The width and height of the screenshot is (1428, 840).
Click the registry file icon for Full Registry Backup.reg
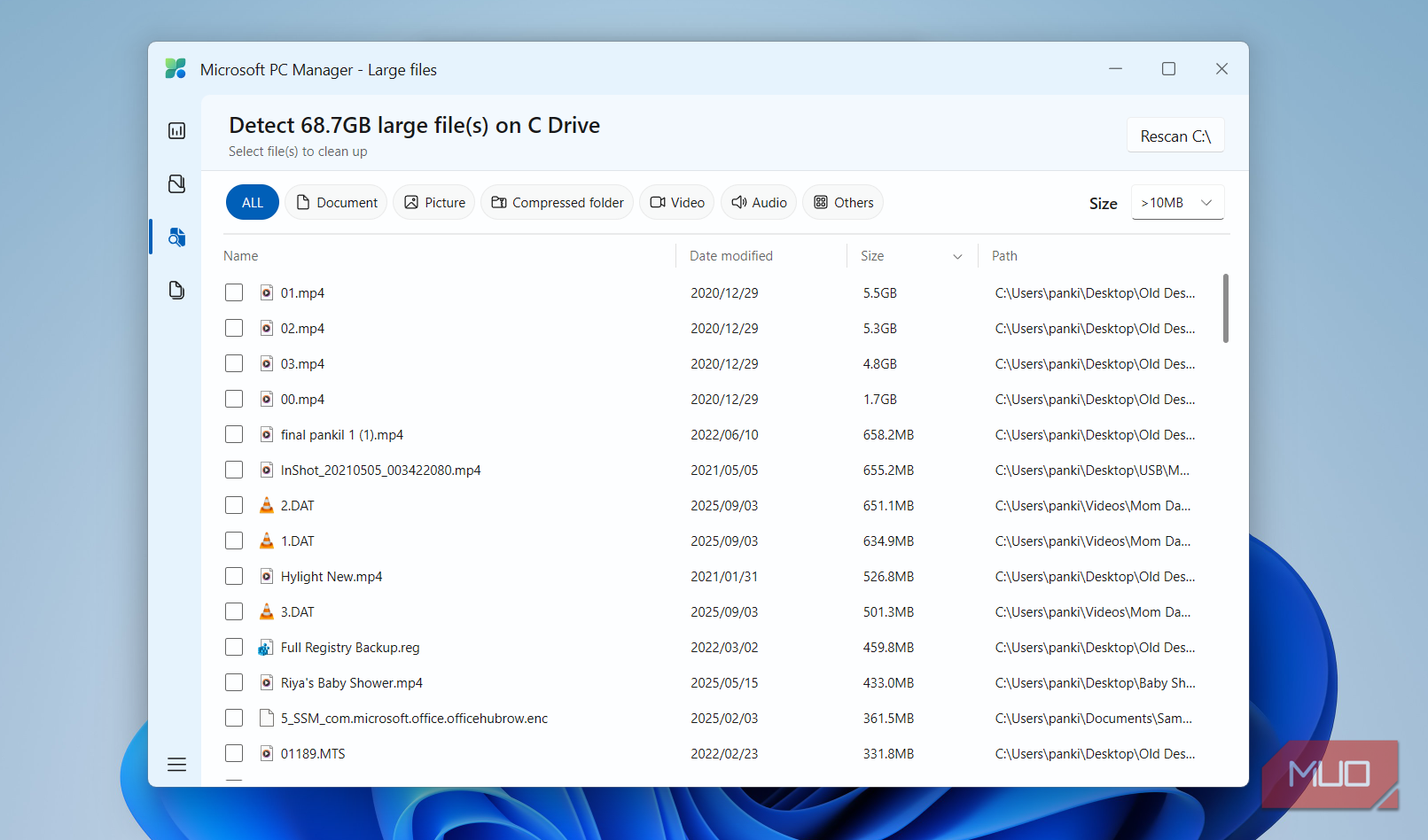pos(266,647)
